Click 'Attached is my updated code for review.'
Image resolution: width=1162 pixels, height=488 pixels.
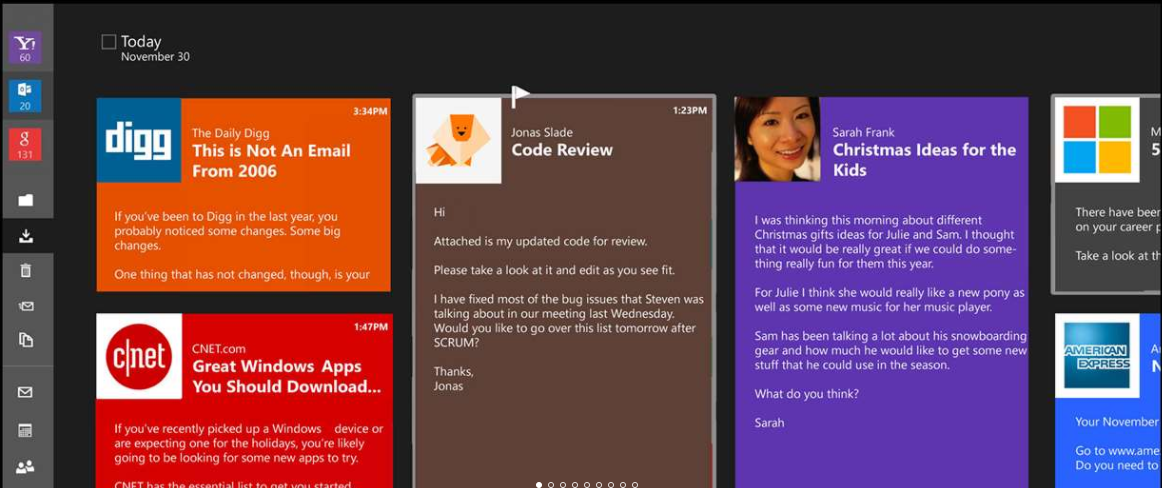tap(541, 241)
